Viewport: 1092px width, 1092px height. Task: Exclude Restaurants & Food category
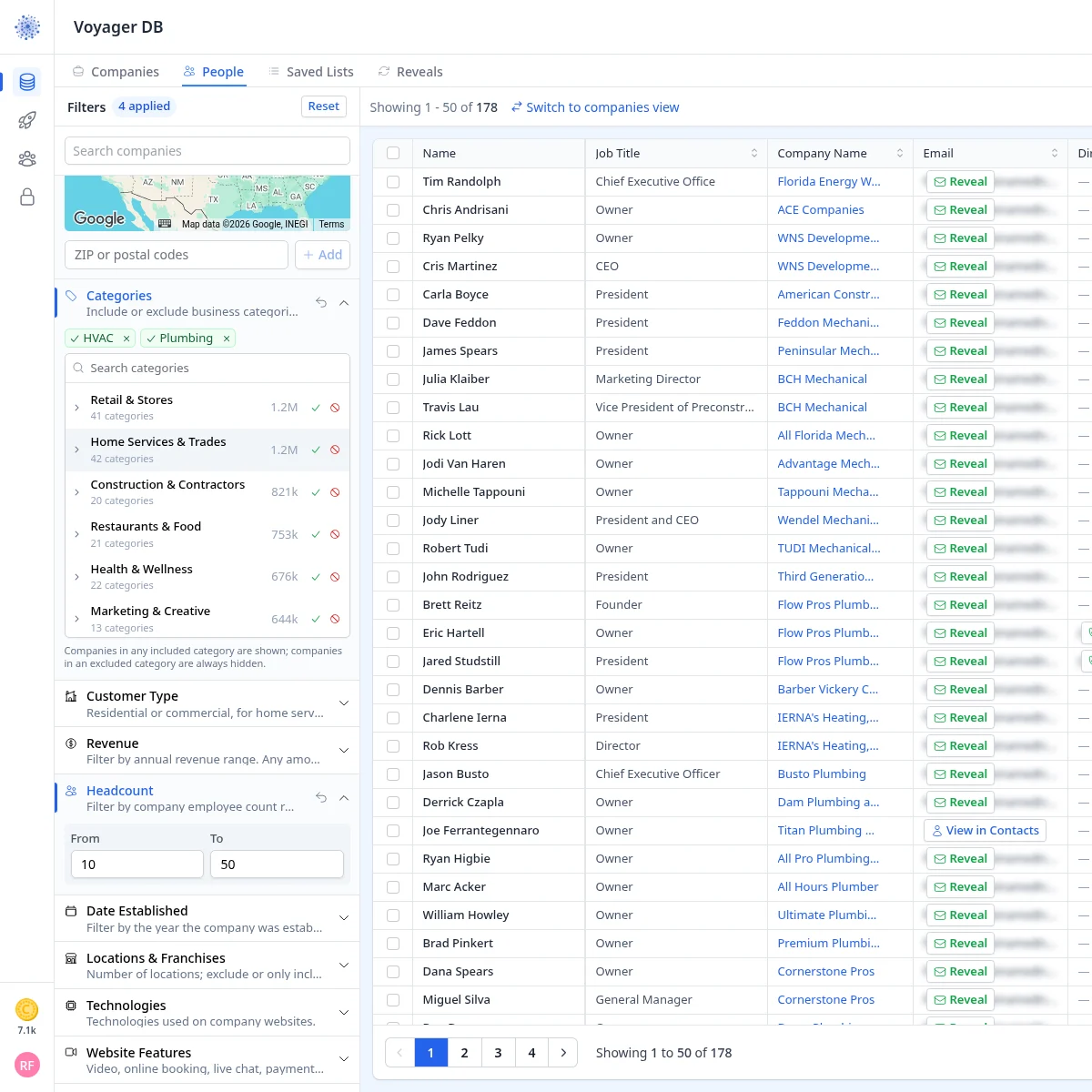pos(335,534)
